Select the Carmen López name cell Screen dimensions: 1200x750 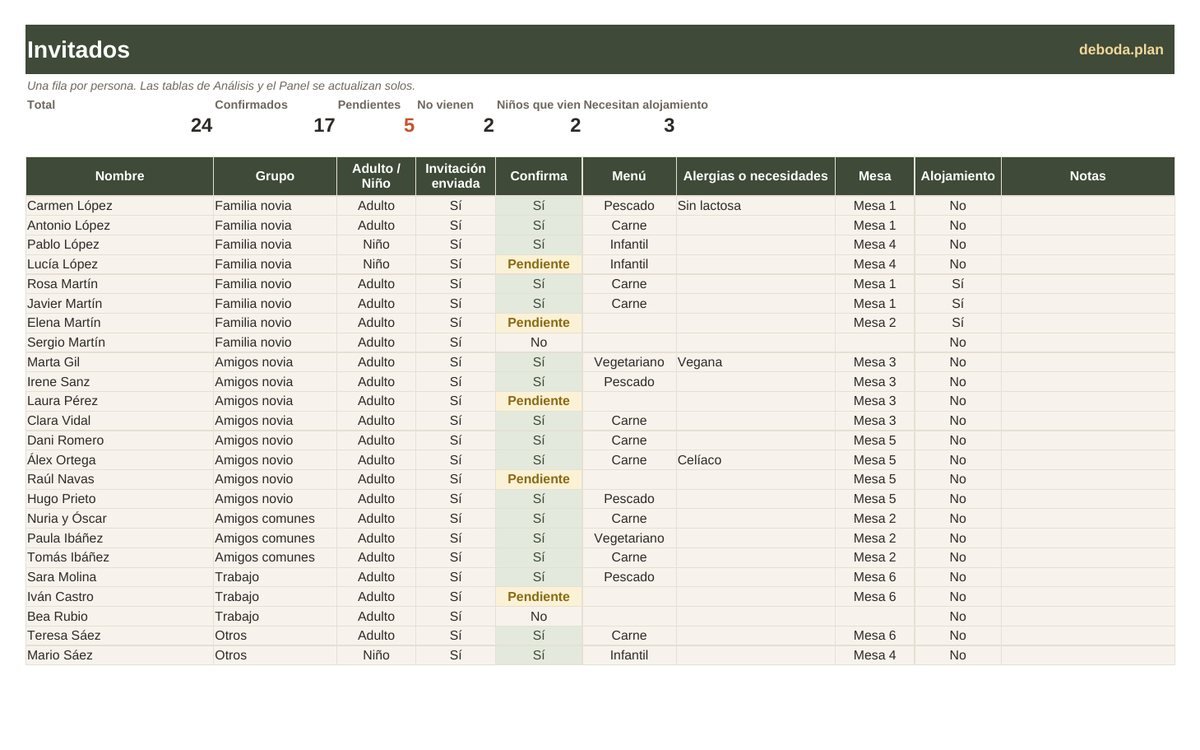tap(120, 206)
